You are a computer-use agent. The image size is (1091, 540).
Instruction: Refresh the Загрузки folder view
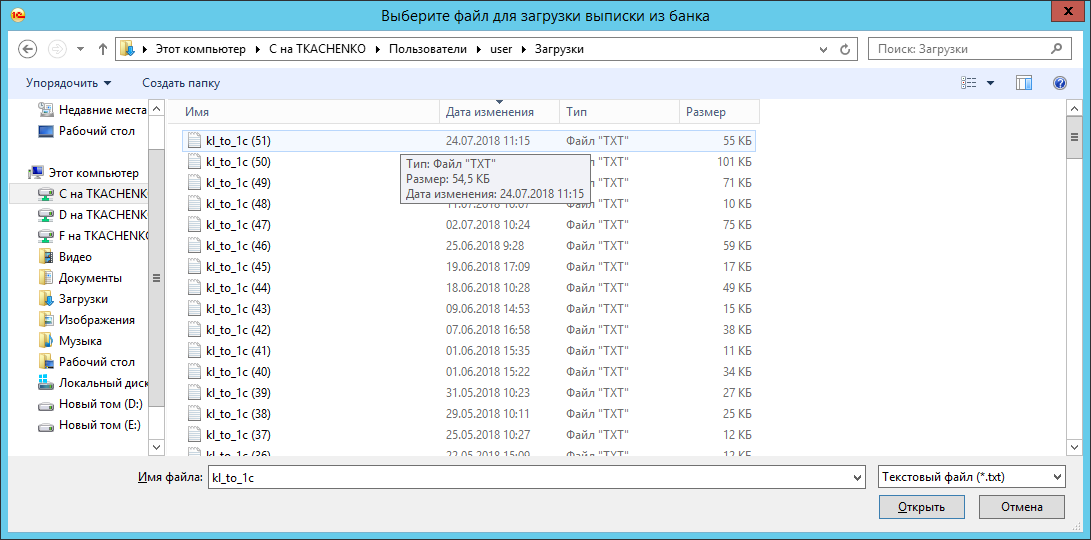(x=846, y=49)
